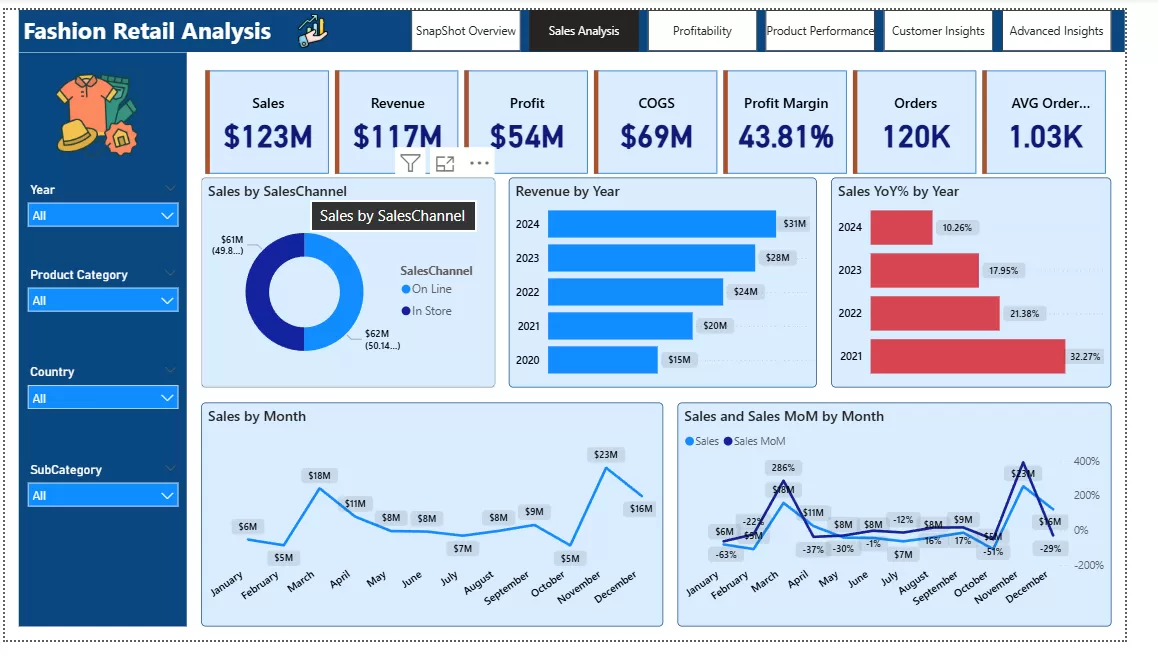Click chevron icon above Product Category slicer
The width and height of the screenshot is (1158, 660).
coord(169,273)
